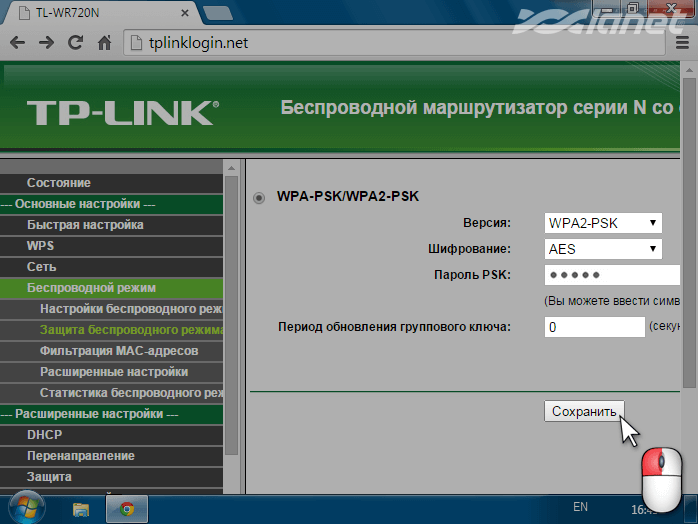
Task: Click the sidebar menu scrollbar thumb
Action: coord(231,315)
